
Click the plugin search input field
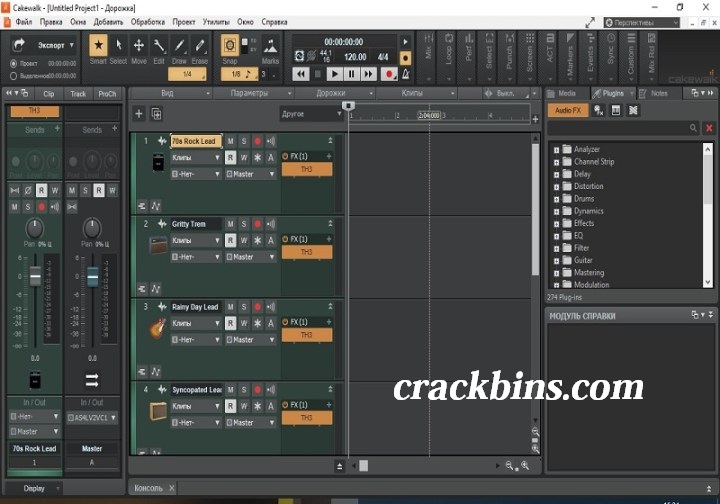tap(624, 128)
